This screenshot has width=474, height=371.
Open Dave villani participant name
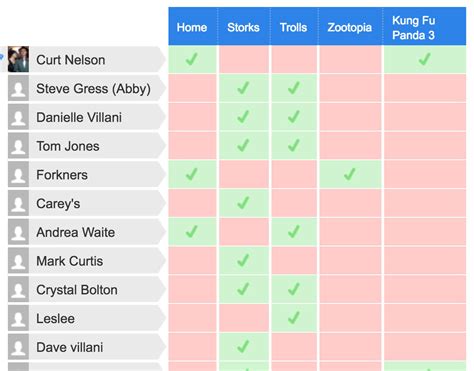69,347
